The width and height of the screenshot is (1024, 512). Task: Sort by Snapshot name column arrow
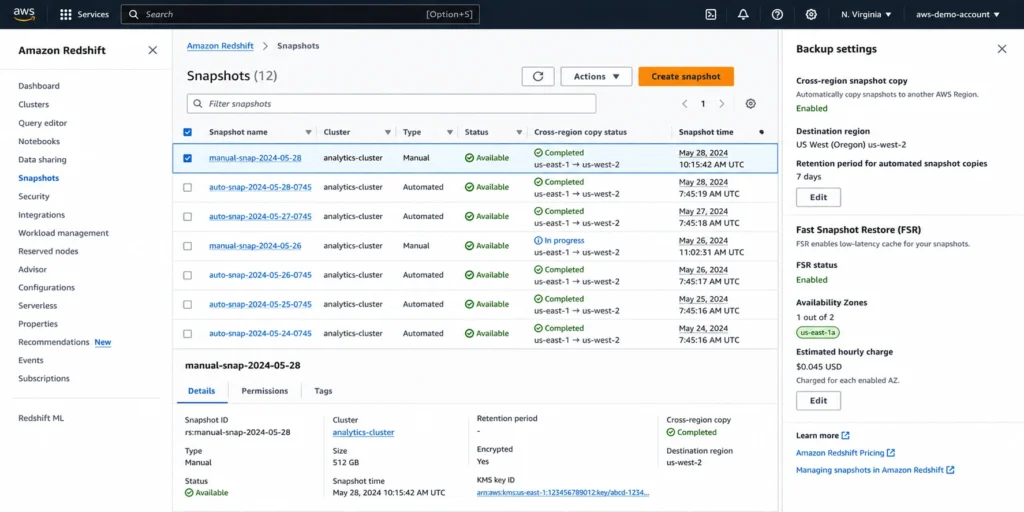pos(308,133)
